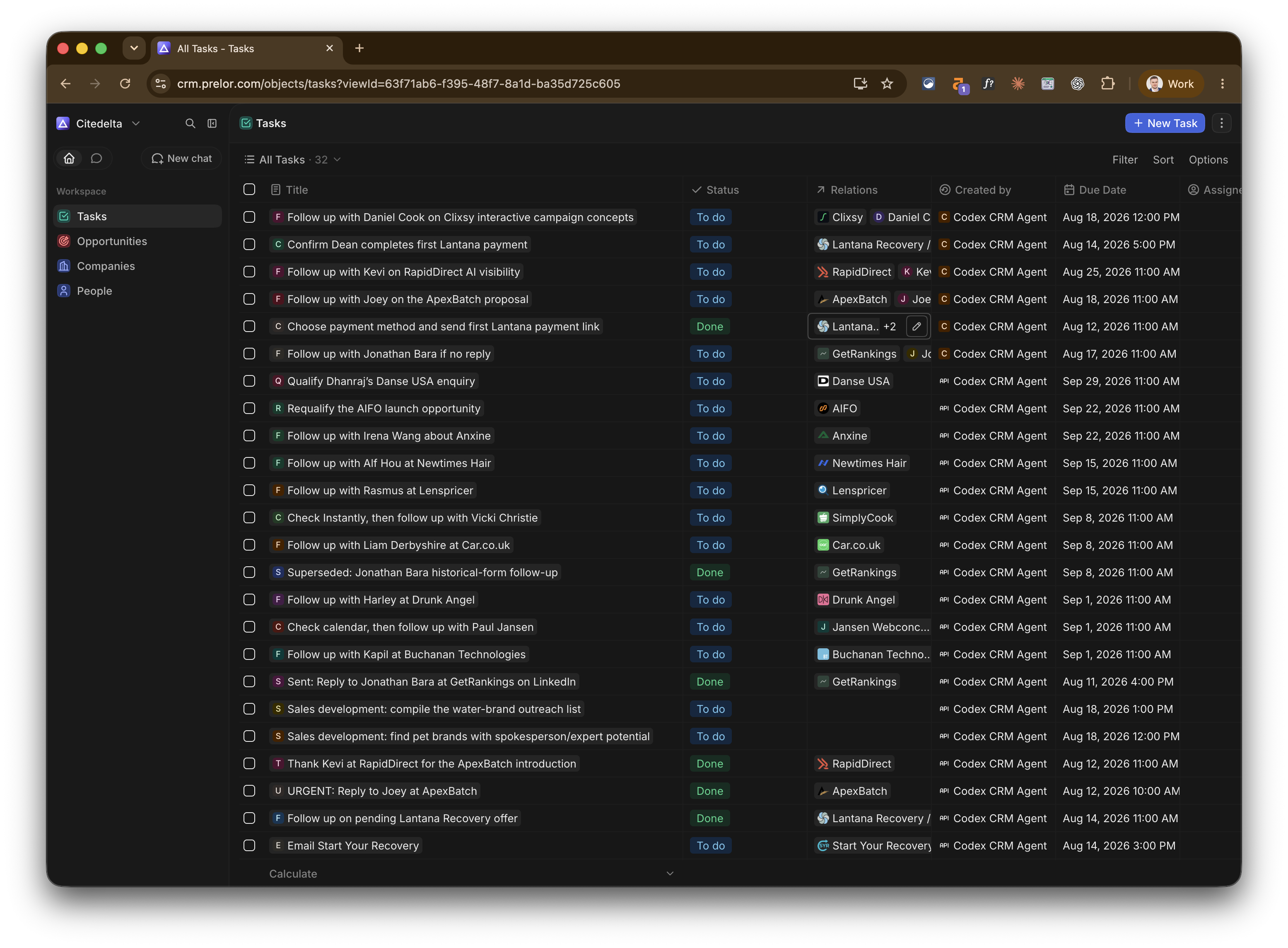The image size is (1288, 948).
Task: Click the fx extension icon
Action: [x=988, y=84]
